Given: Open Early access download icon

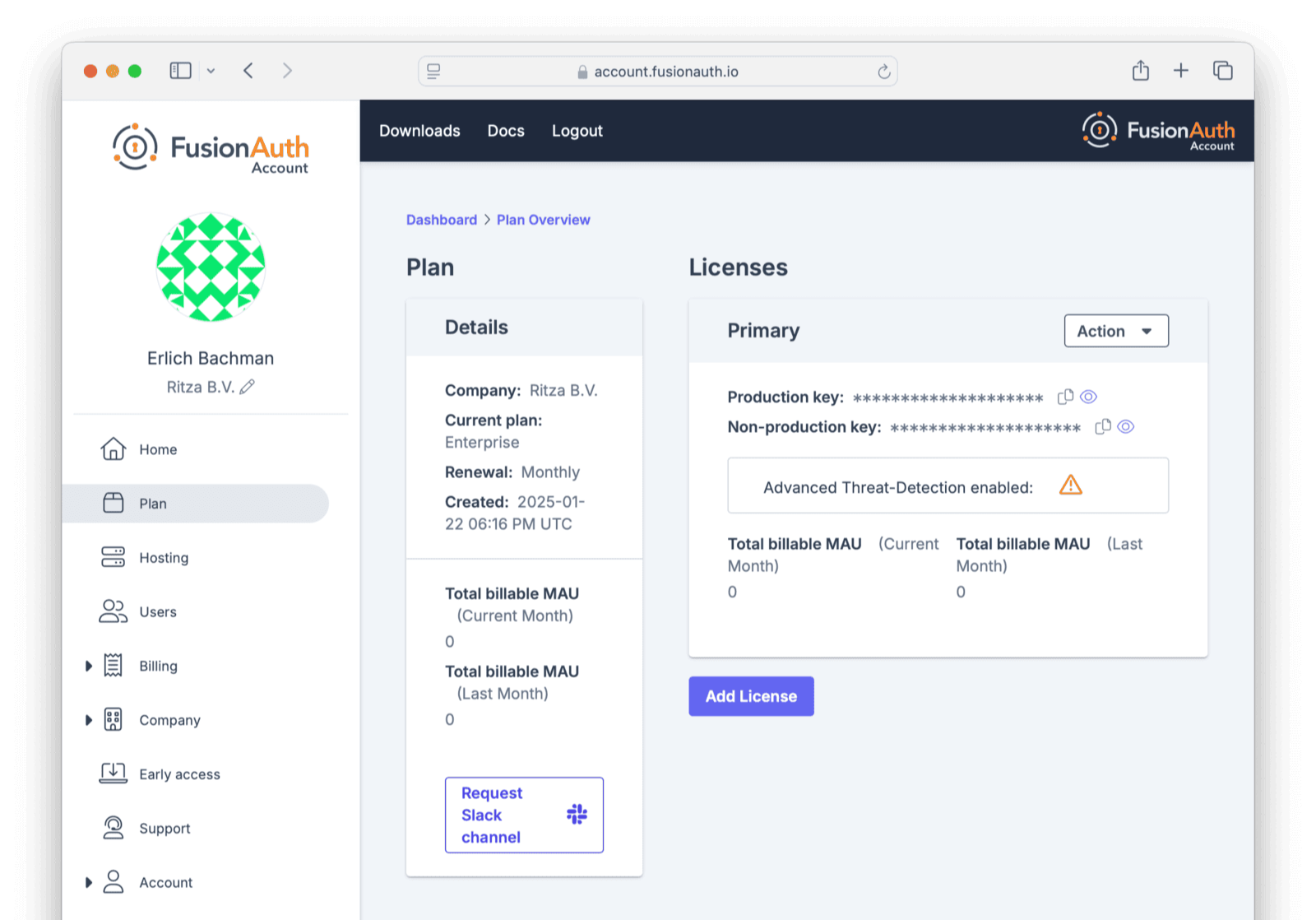Looking at the screenshot, I should (114, 774).
